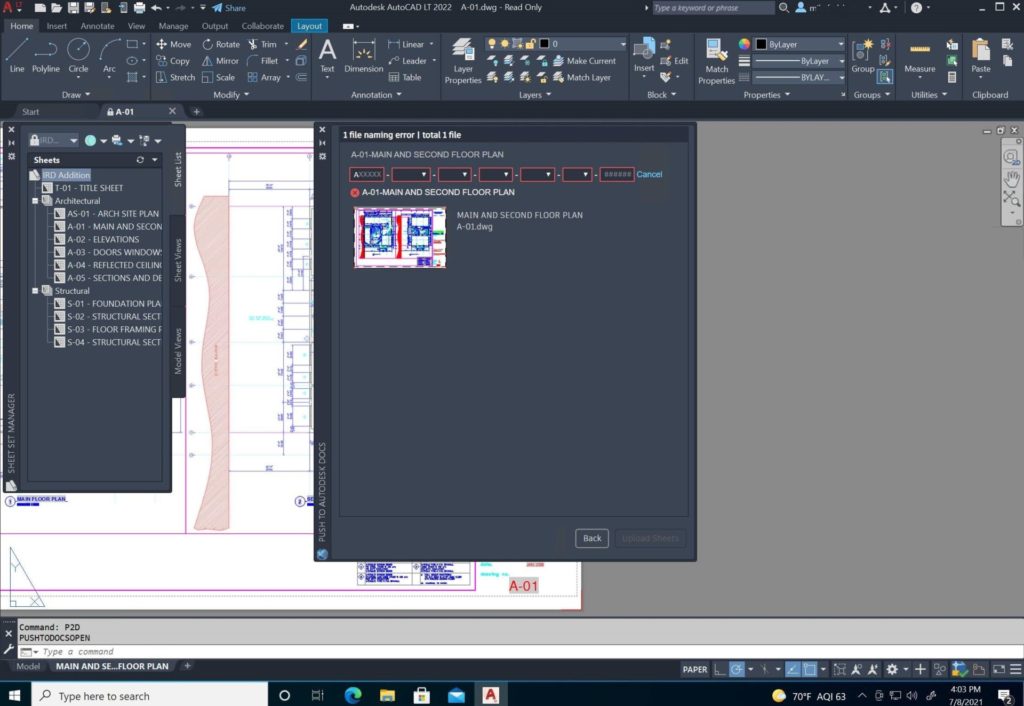Click the A-01 drawing thumbnail preview
Screen dimensions: 1024x706
(x=400, y=238)
